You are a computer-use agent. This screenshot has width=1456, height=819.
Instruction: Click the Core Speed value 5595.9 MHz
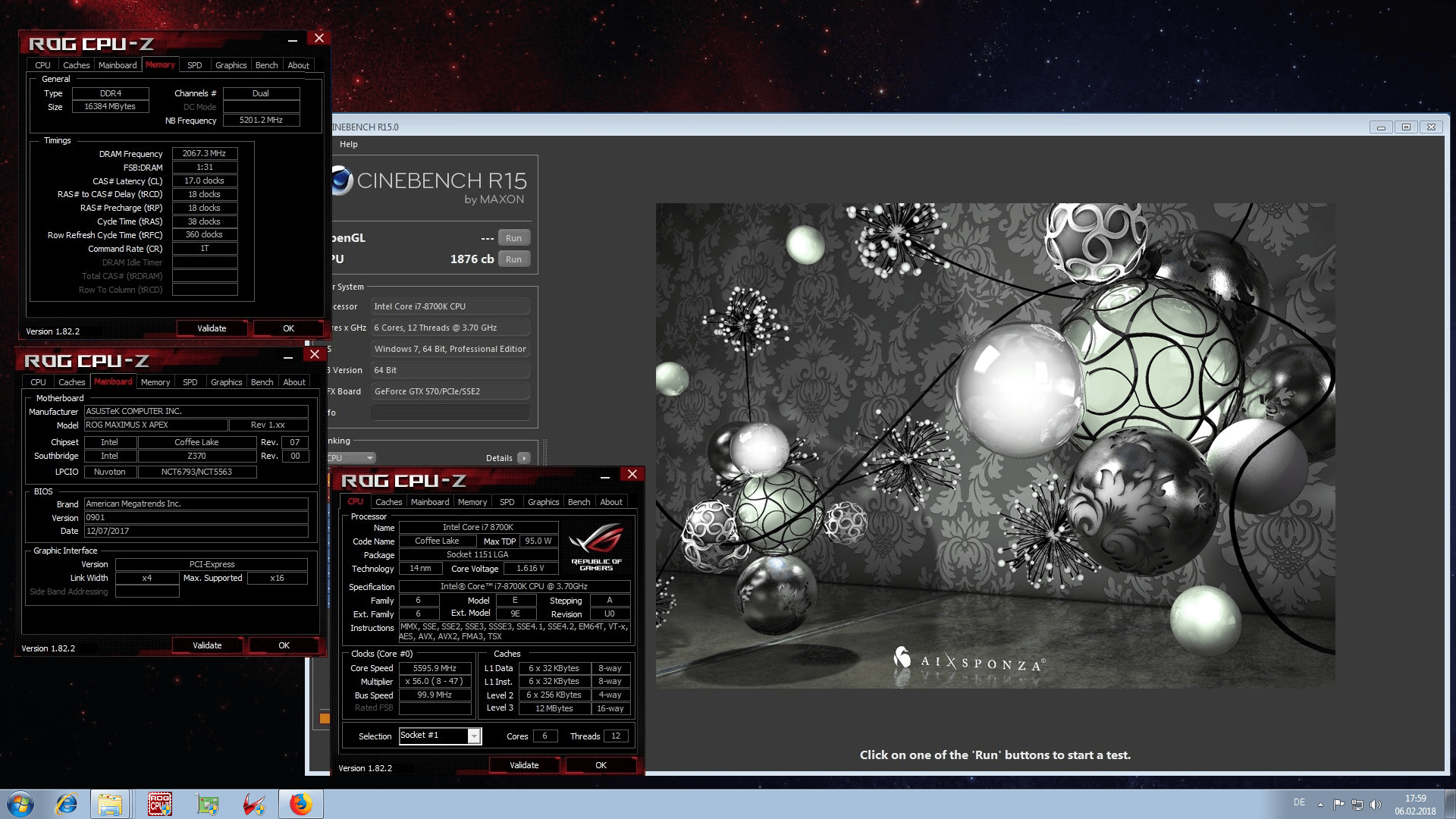pos(435,668)
